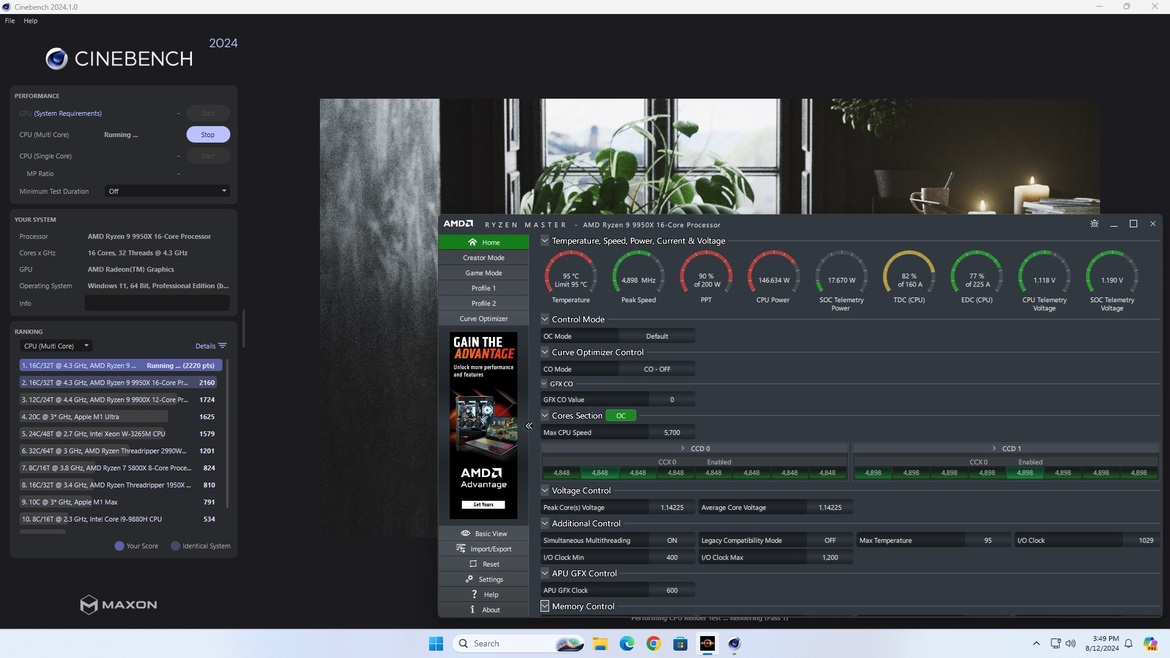
Task: Click the Cinebench logo icon
Action: 57,58
